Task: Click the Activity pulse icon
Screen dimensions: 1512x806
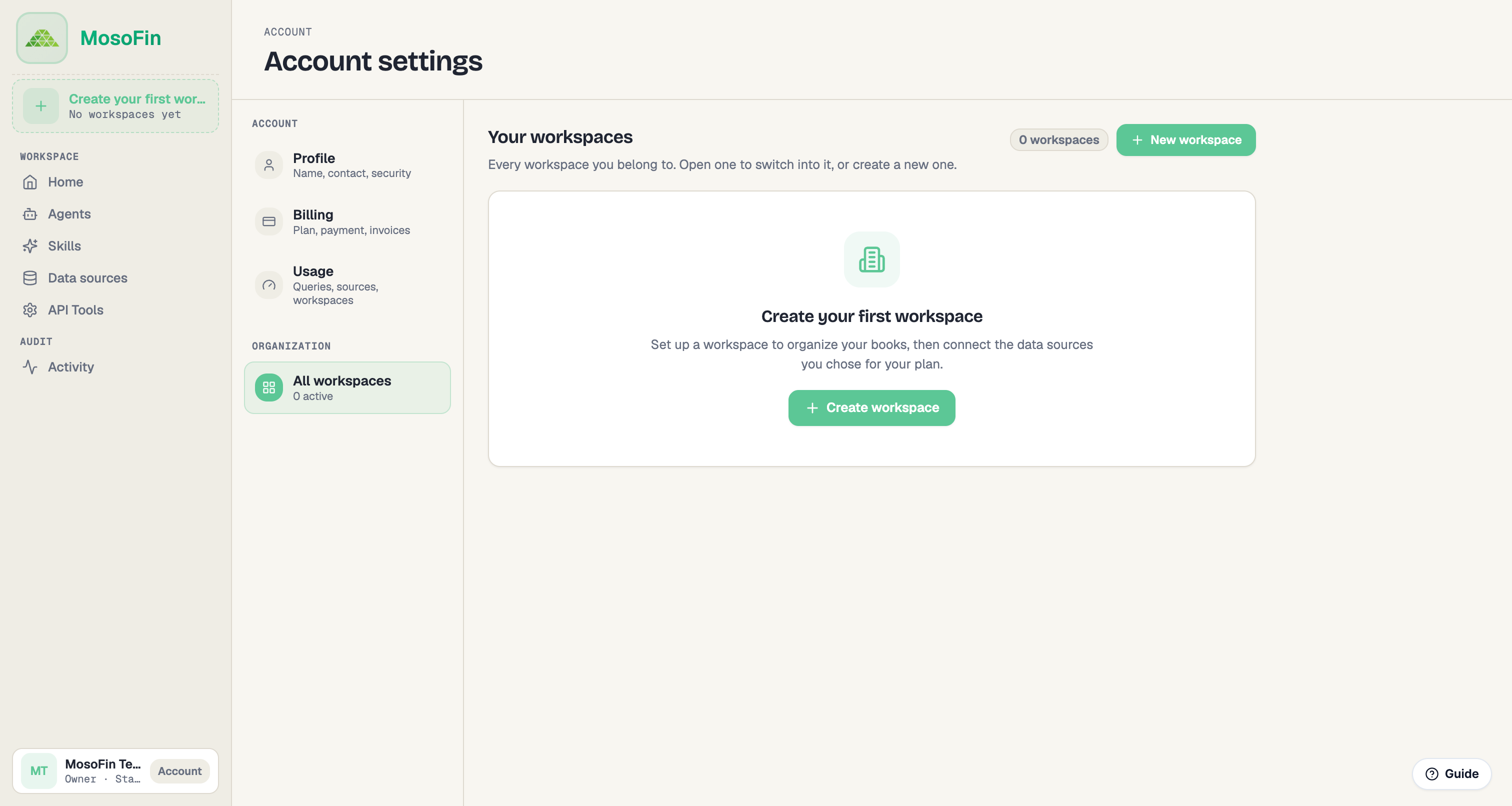Action: click(30, 367)
